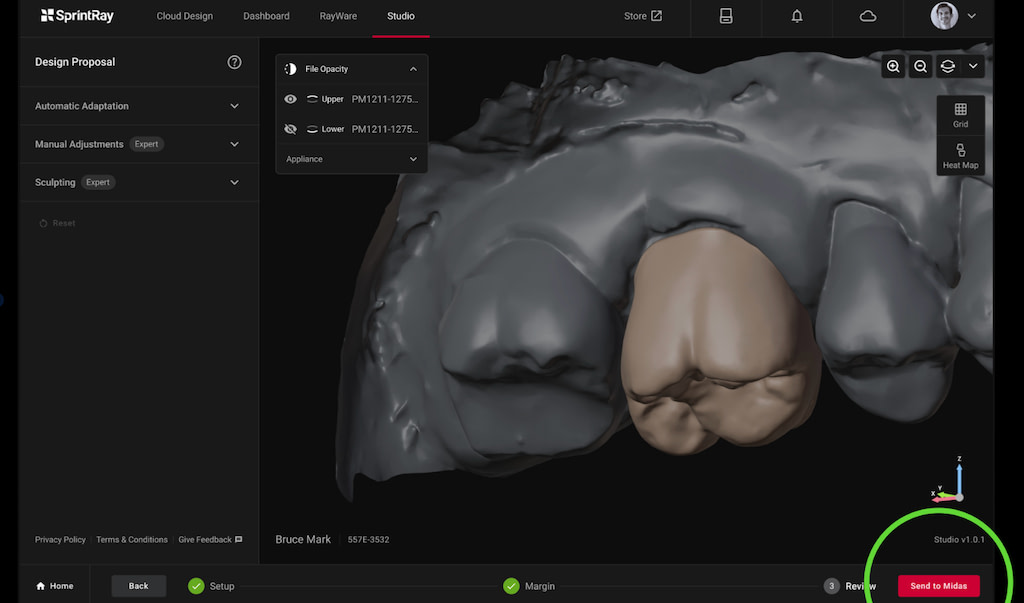Open the notifications bell

(x=797, y=16)
